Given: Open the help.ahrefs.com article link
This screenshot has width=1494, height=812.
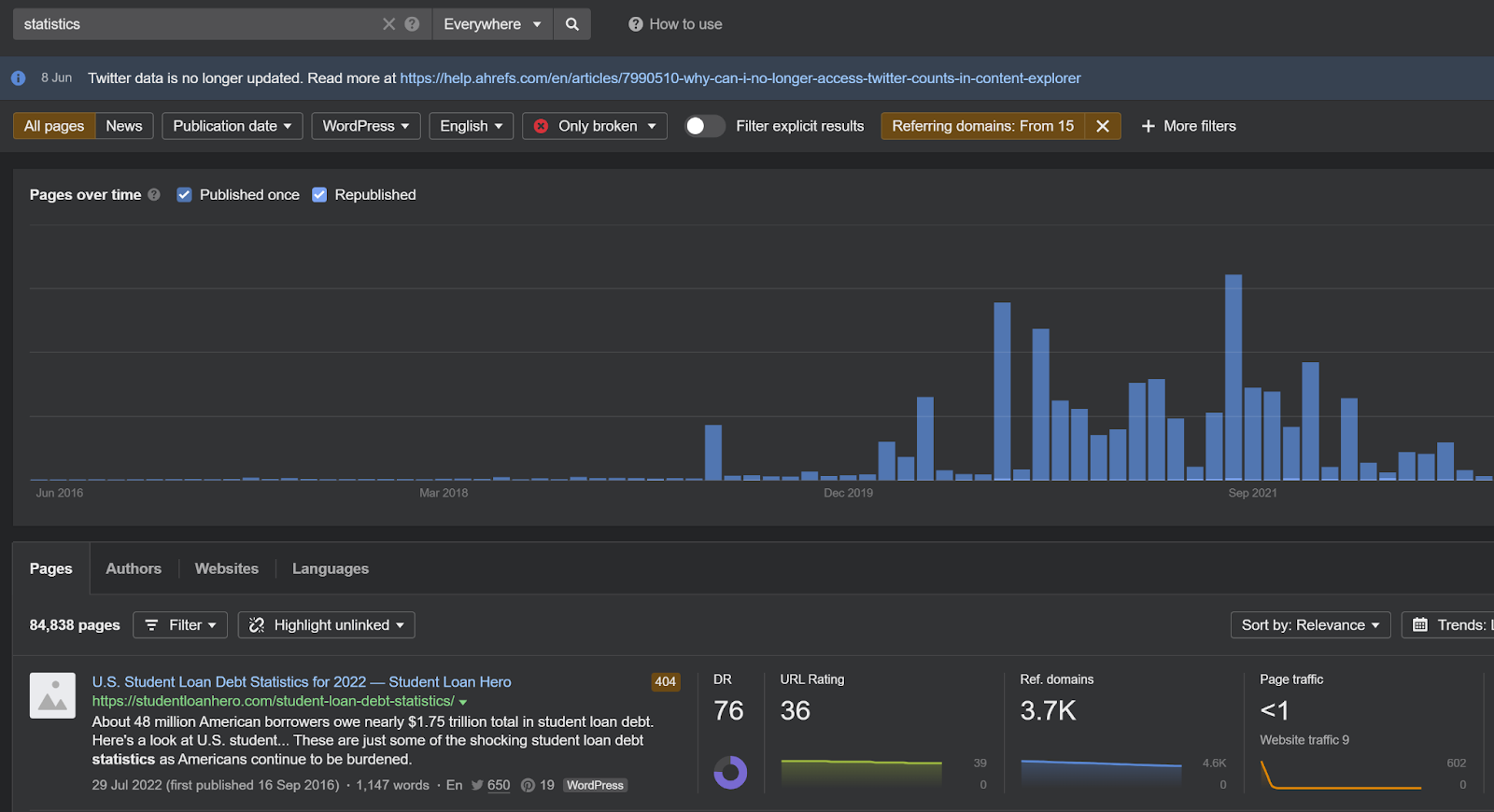Looking at the screenshot, I should [x=740, y=78].
